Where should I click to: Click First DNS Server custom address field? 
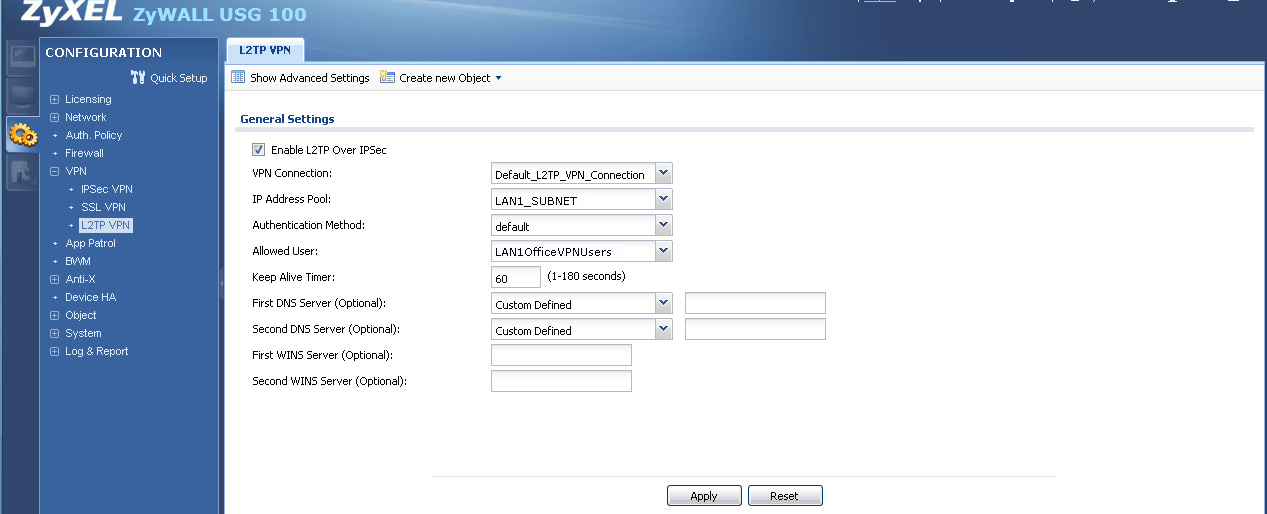[x=755, y=303]
